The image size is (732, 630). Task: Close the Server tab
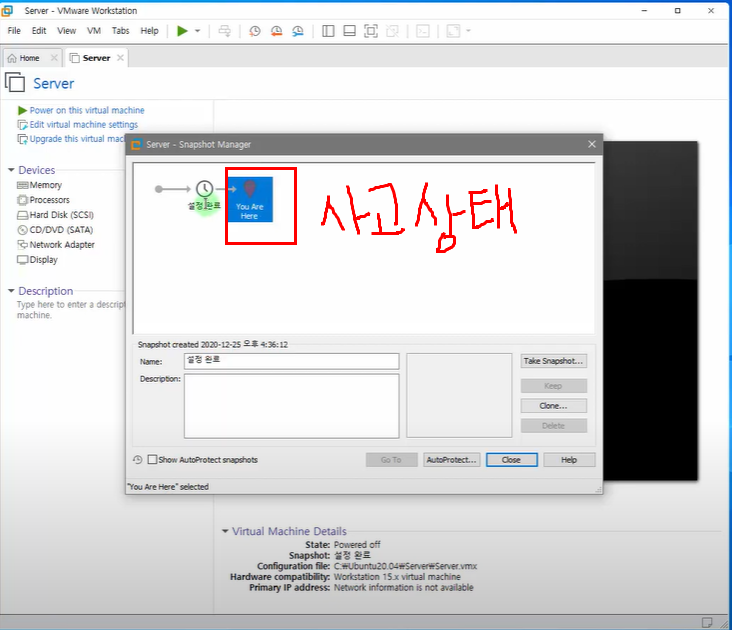(x=120, y=58)
